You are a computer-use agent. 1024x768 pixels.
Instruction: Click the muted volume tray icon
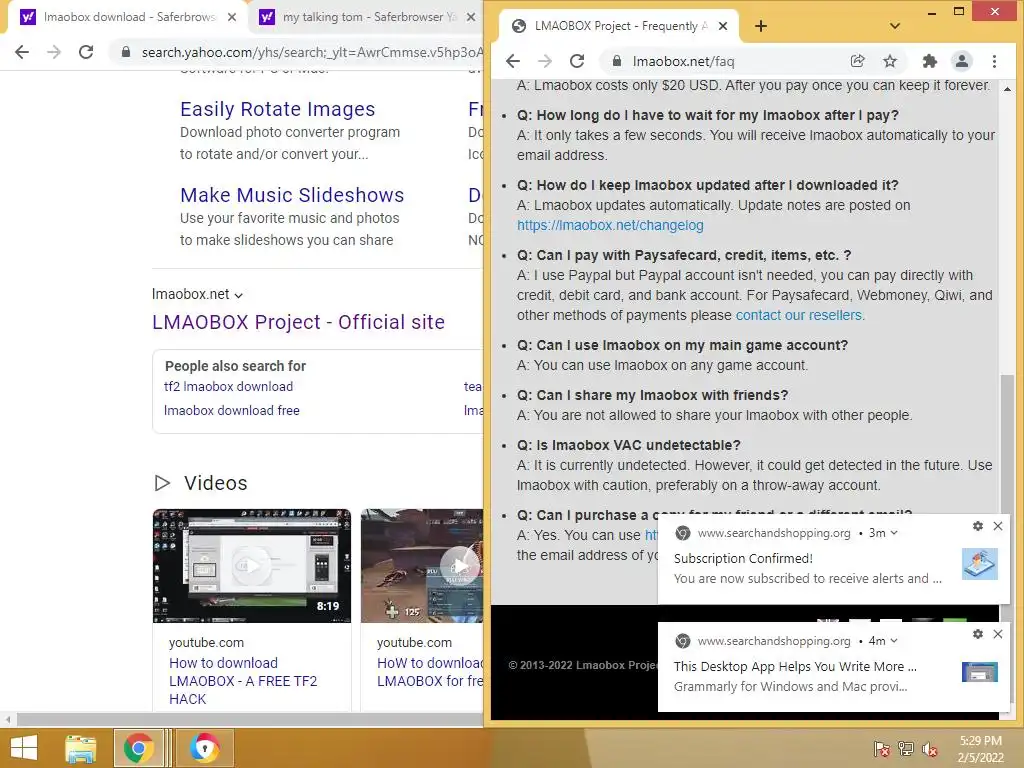pos(930,749)
